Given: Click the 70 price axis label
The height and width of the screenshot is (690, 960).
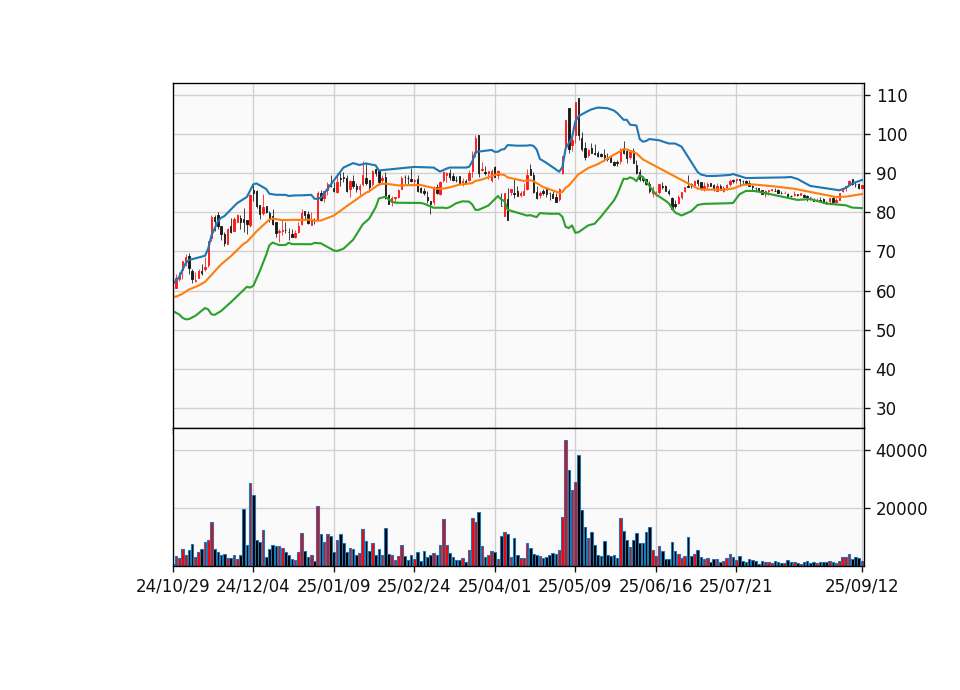Looking at the screenshot, I should 887,252.
